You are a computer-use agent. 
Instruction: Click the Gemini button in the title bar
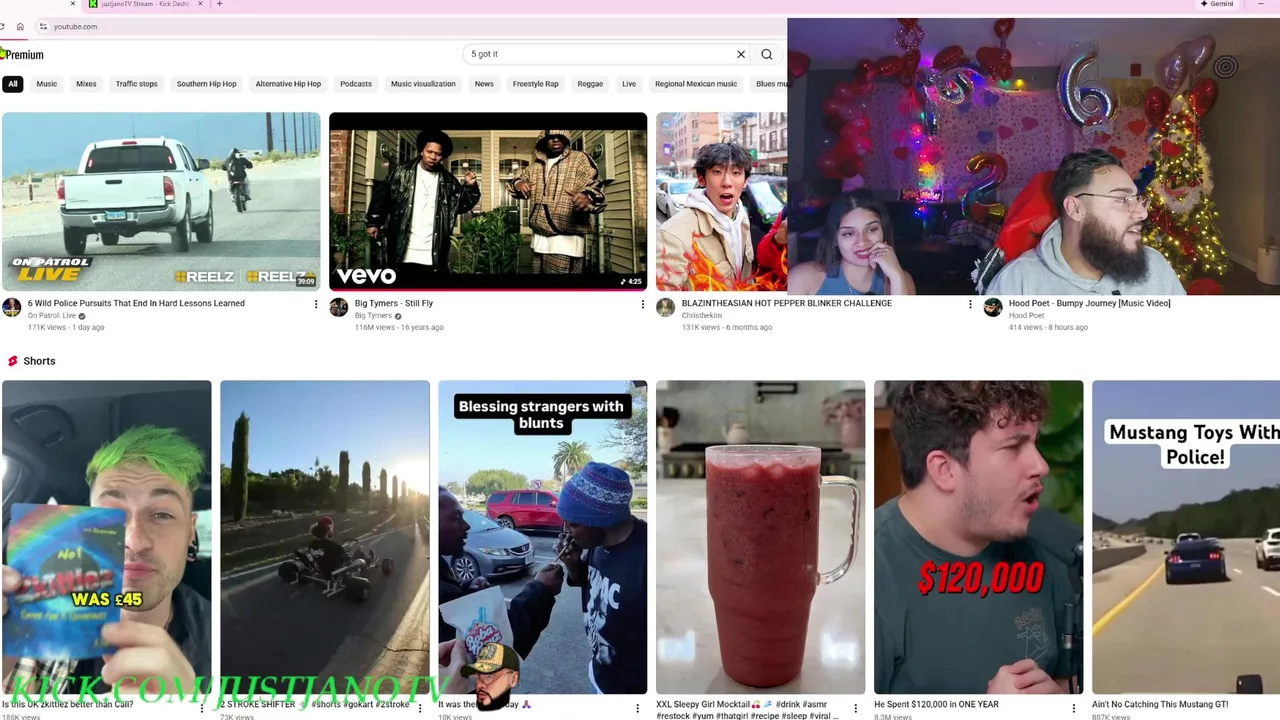tap(1217, 4)
